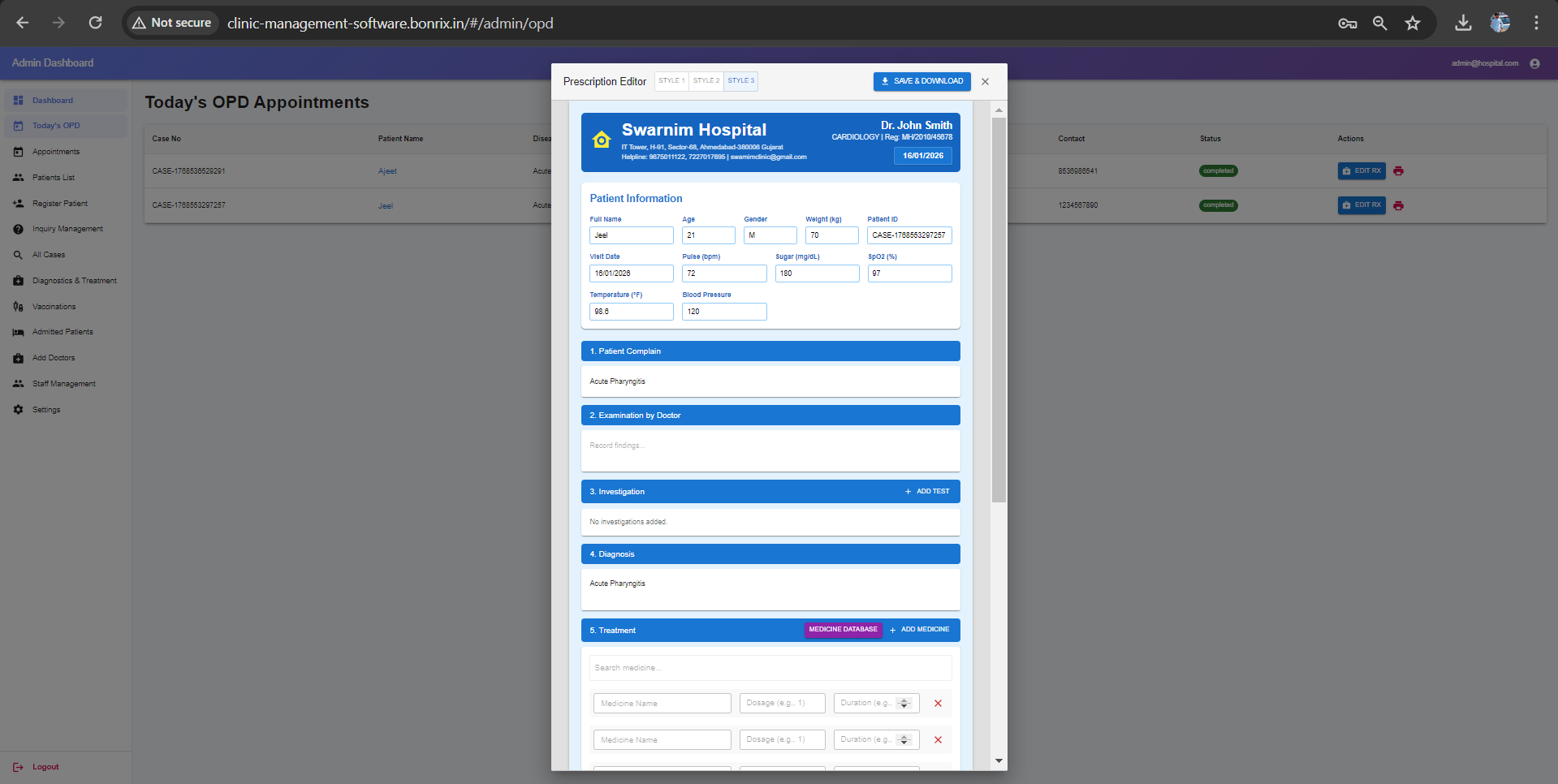Click inside the Search medicine field
Image resolution: width=1558 pixels, height=784 pixels.
(769, 667)
